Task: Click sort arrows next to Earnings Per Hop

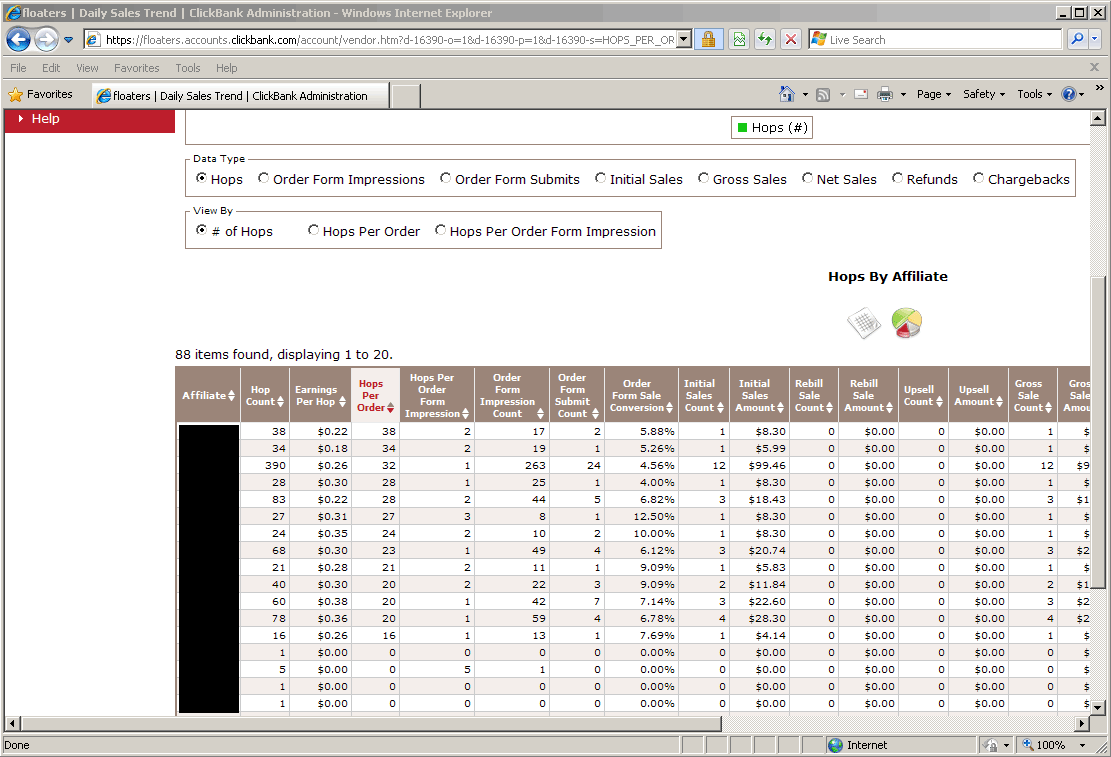Action: pos(342,402)
